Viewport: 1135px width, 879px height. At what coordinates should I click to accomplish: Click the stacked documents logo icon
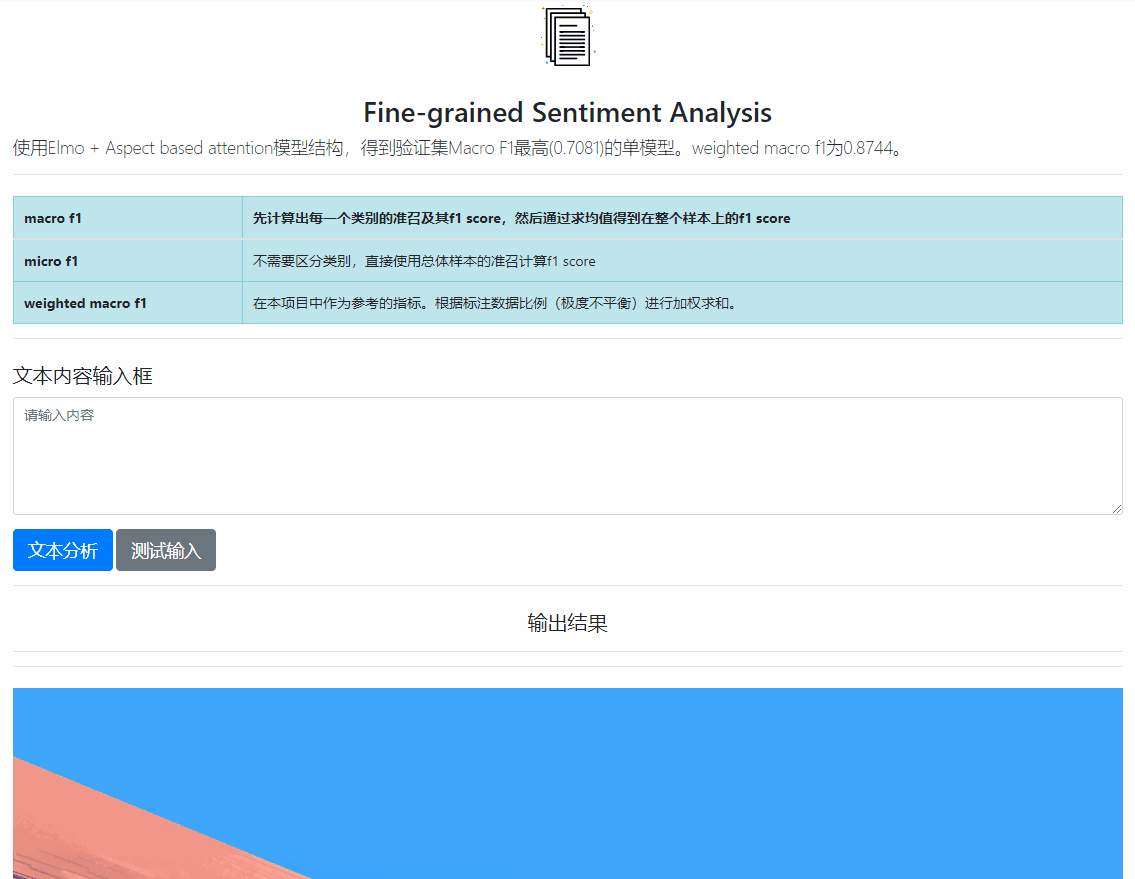[568, 35]
